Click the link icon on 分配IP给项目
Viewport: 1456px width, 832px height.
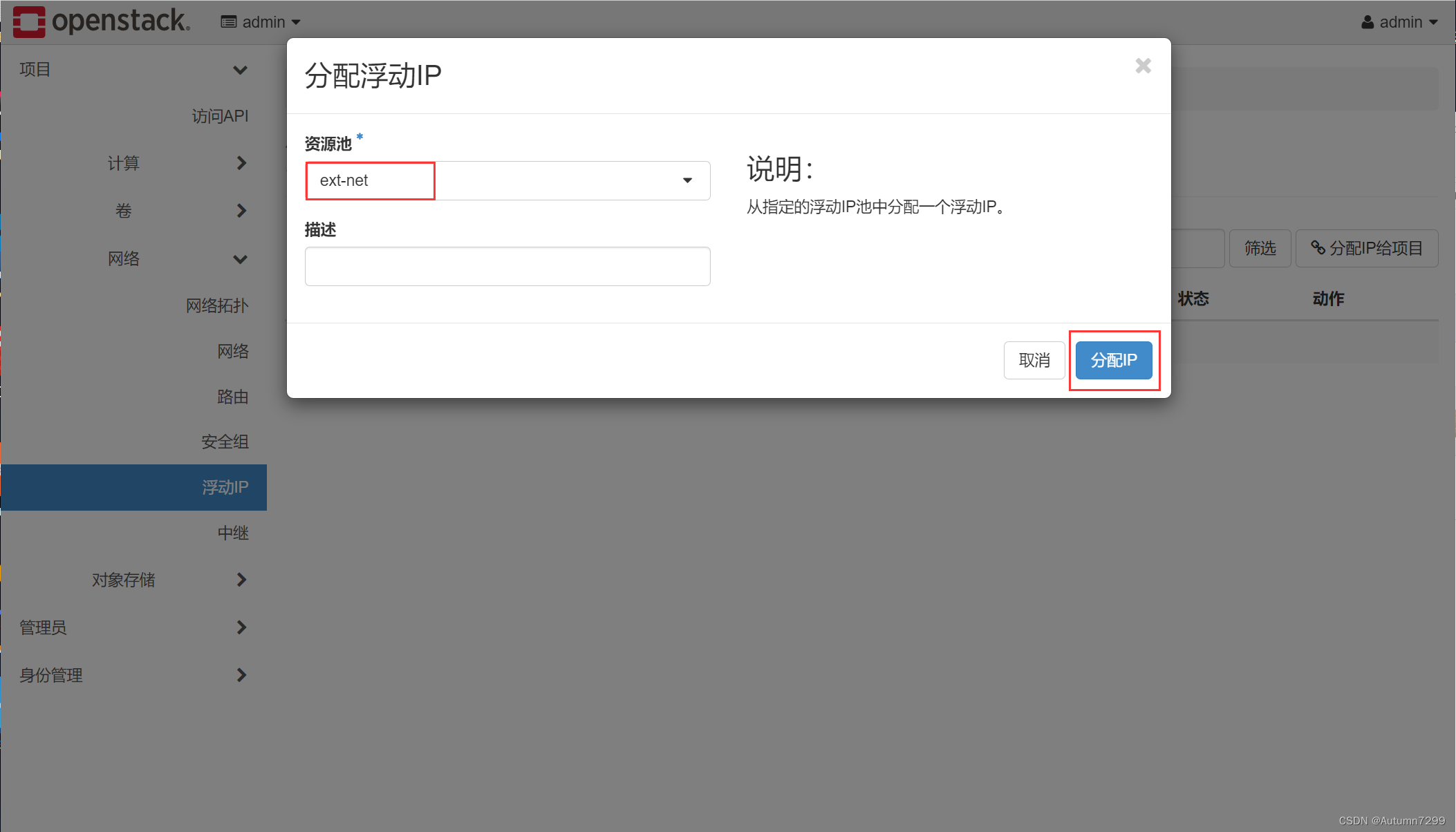1318,247
